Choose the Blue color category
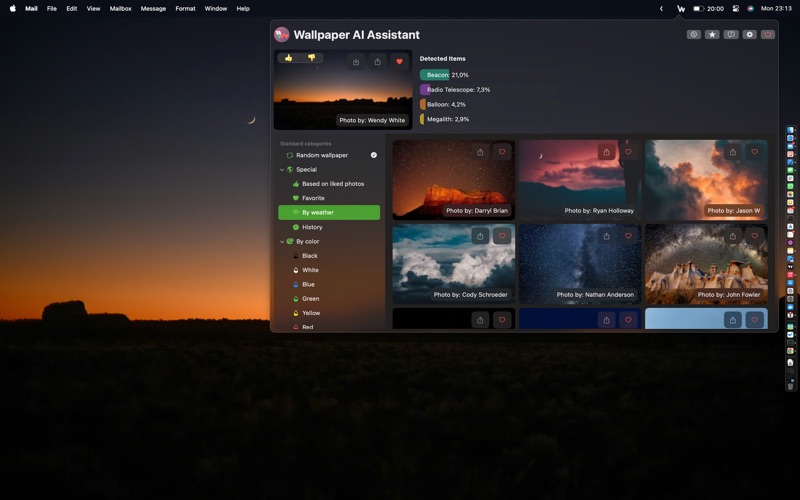 (x=309, y=285)
